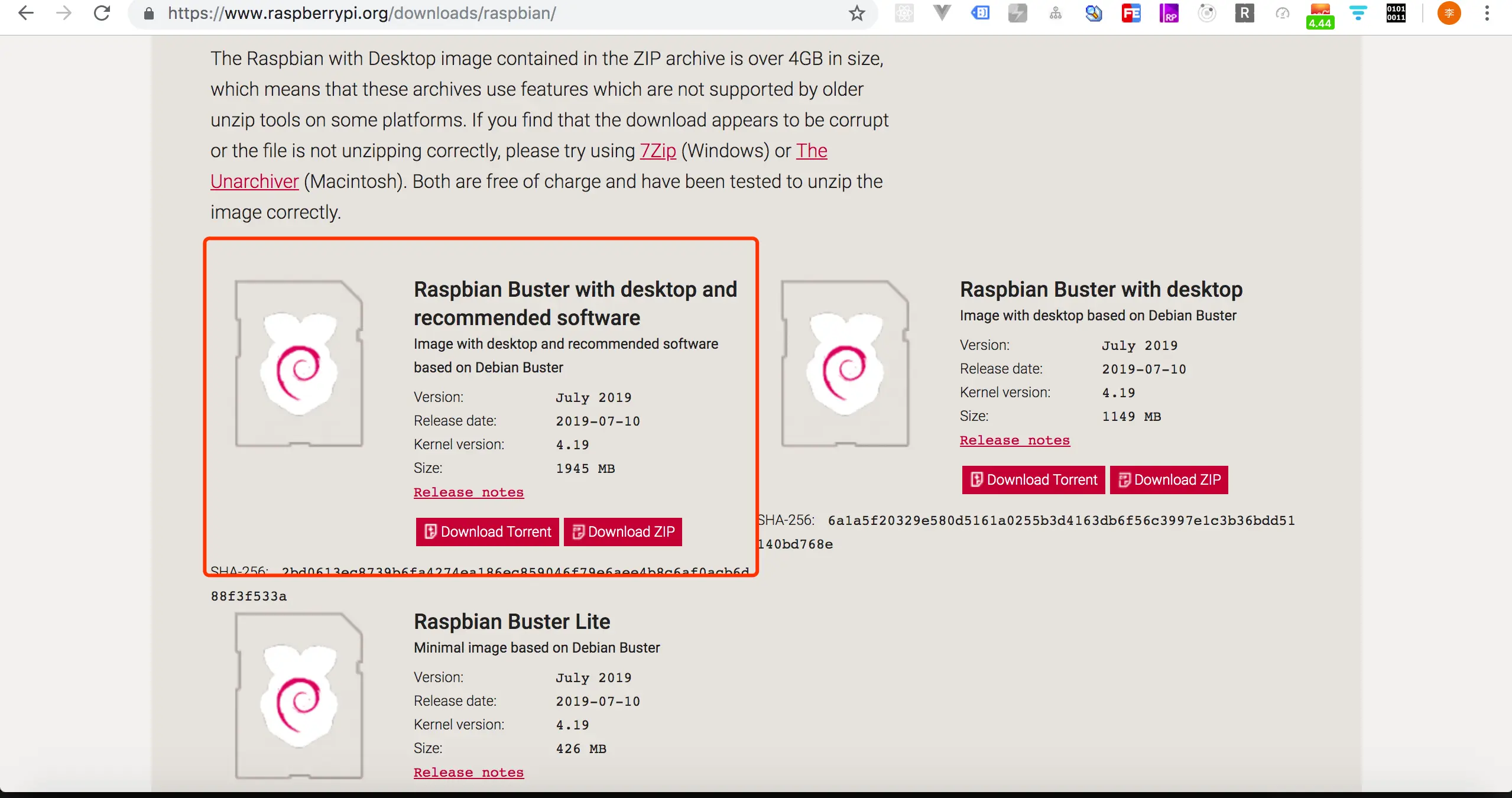The width and height of the screenshot is (1512, 798).
Task: Open the React DevTools extension icon
Action: click(904, 13)
